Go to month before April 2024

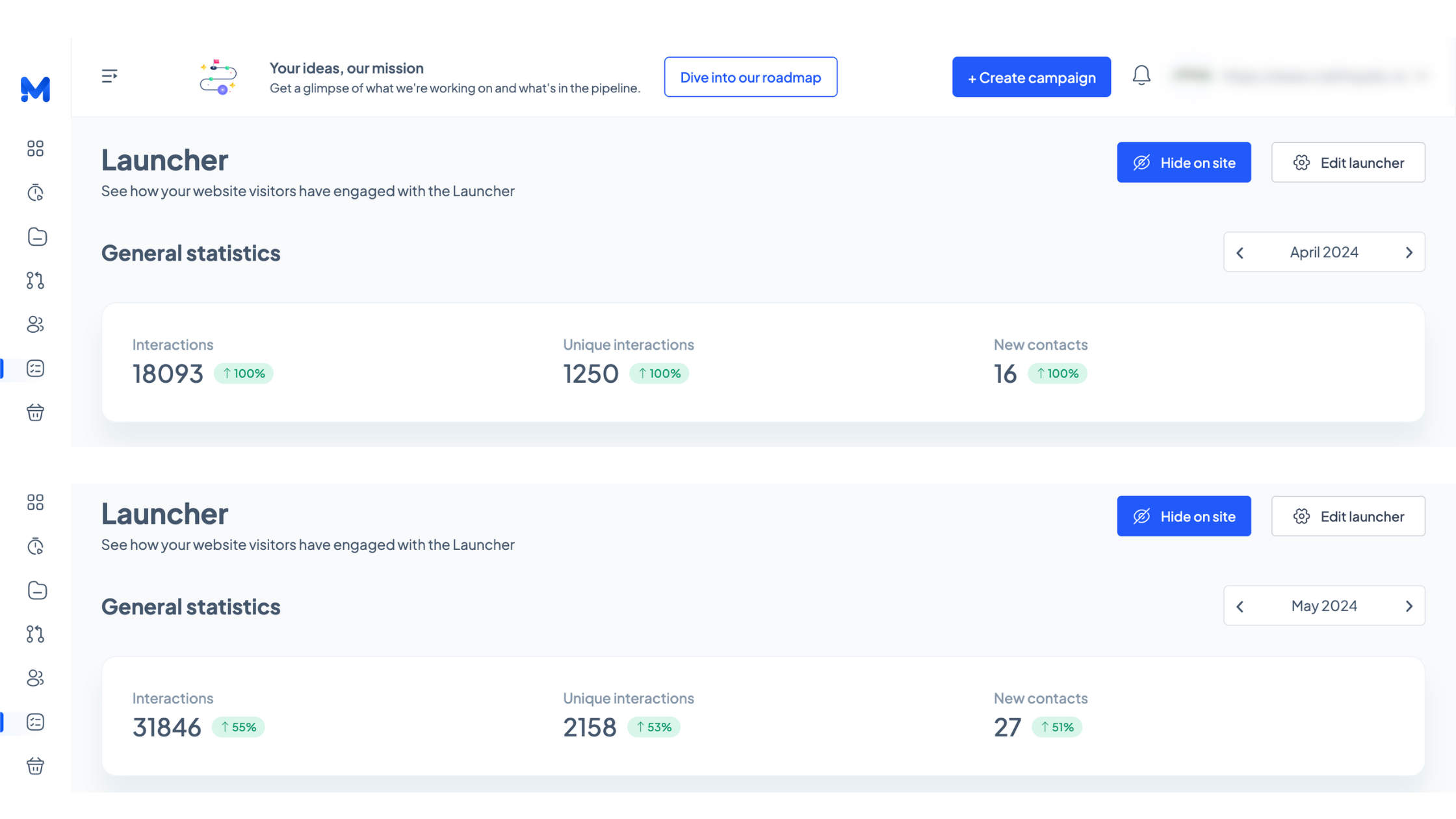coord(1240,253)
